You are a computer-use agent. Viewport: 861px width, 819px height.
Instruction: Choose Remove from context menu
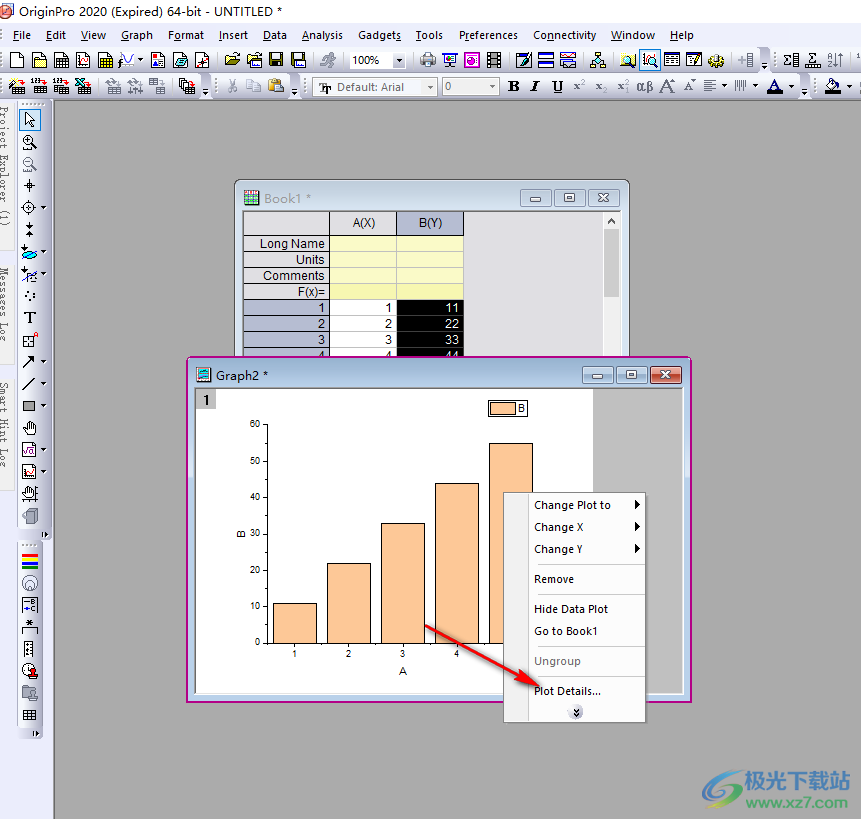tap(554, 579)
